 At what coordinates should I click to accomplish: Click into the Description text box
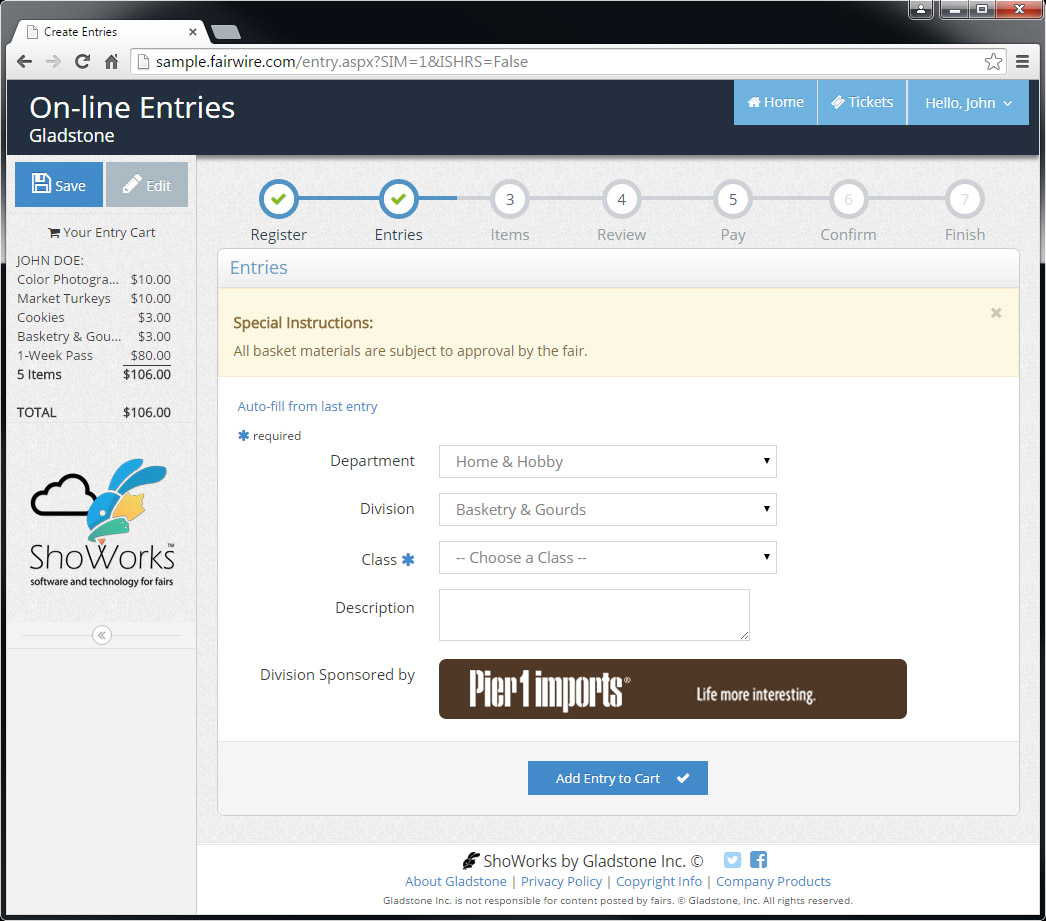594,614
